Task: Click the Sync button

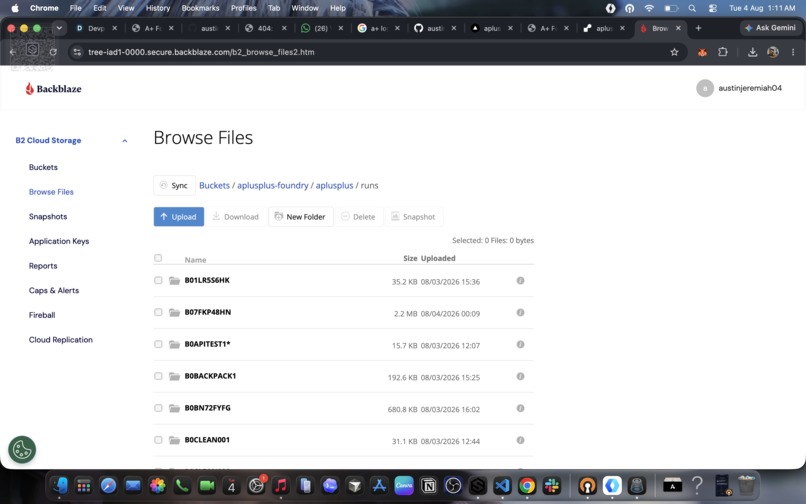Action: 174,186
